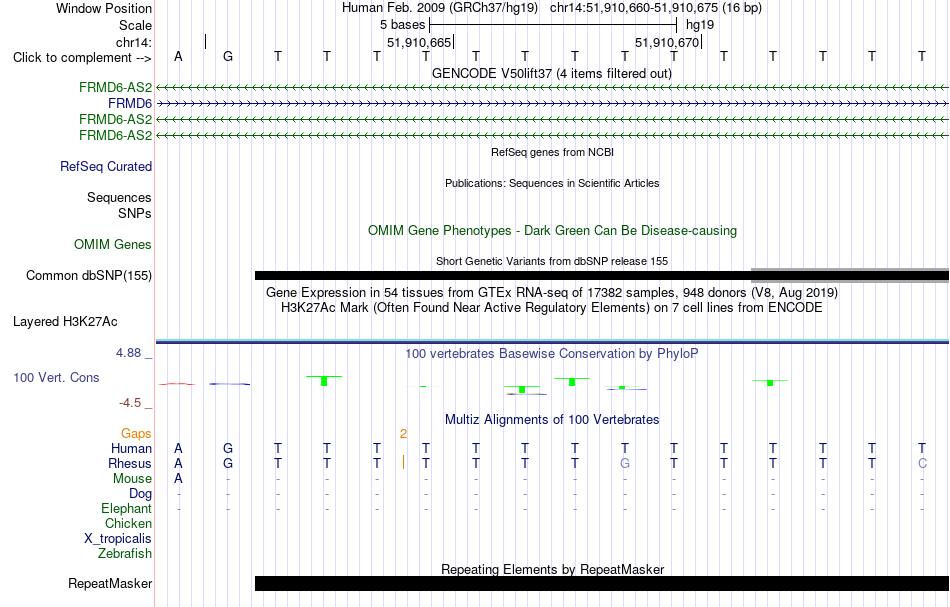
Task: Click the 'Human Feb. 2009 (GRCh37/hg19)' assembly text
Action: pos(440,8)
